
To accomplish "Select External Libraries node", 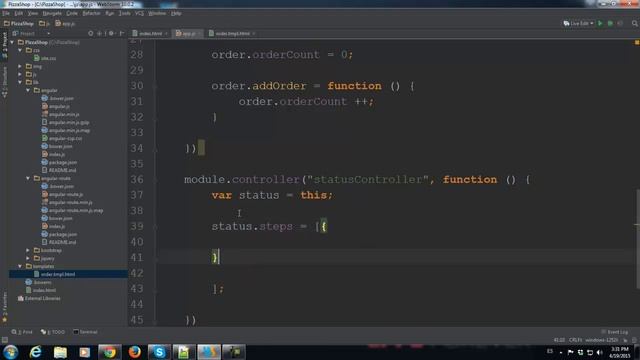I will (x=39, y=298).
